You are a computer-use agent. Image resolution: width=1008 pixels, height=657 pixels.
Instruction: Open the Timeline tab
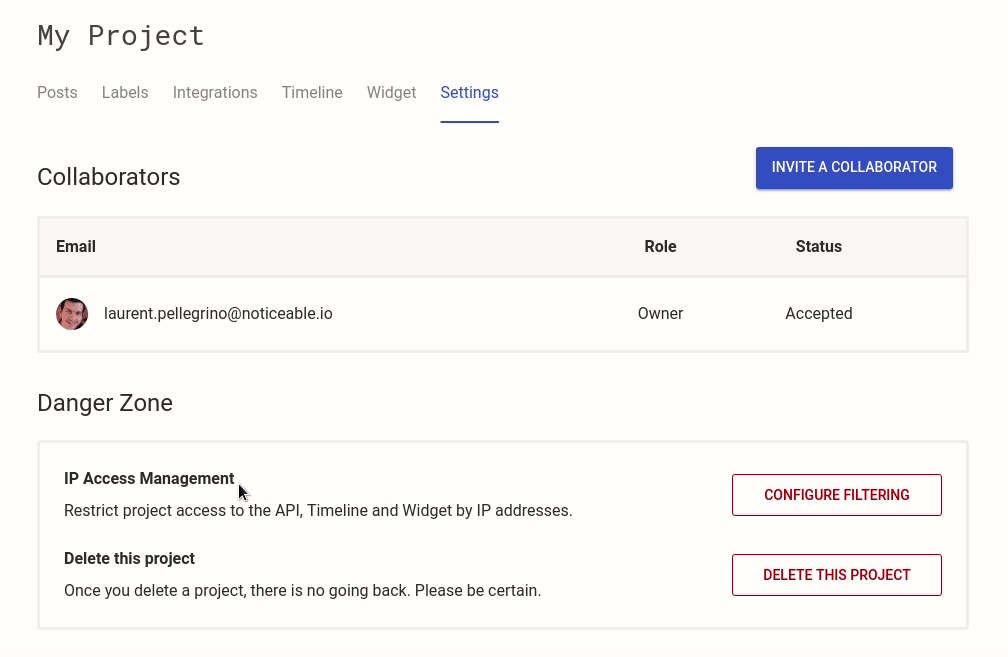(312, 93)
